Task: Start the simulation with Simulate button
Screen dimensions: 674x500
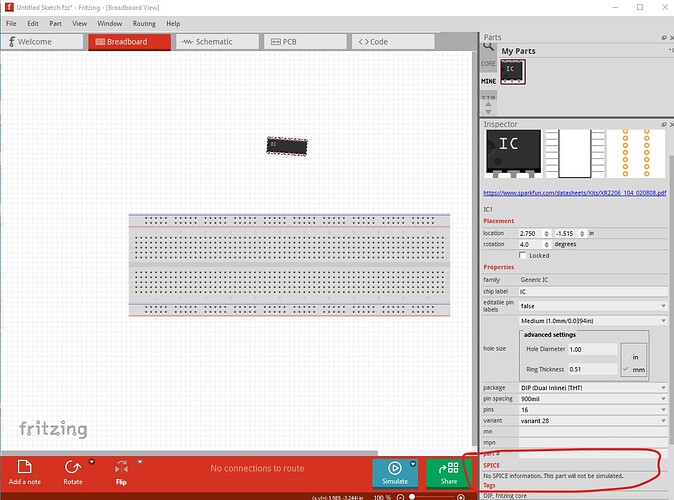Action: click(395, 472)
